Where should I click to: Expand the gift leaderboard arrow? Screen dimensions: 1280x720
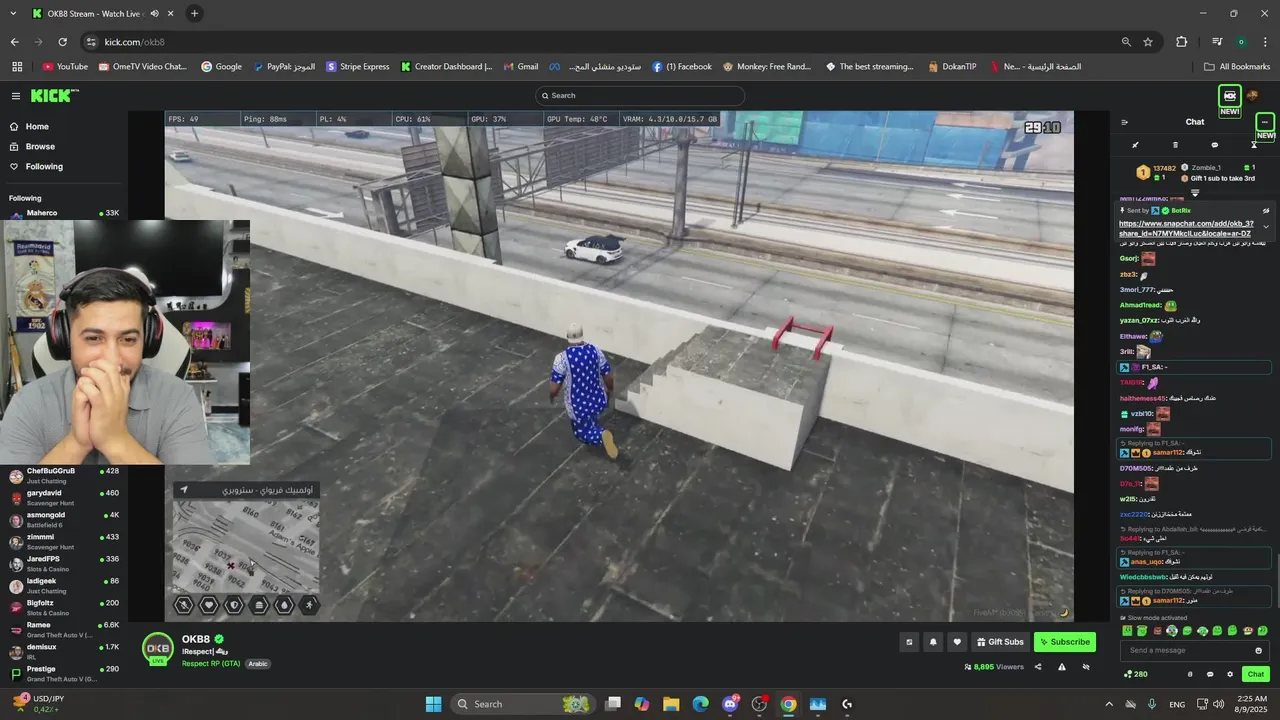click(1195, 192)
